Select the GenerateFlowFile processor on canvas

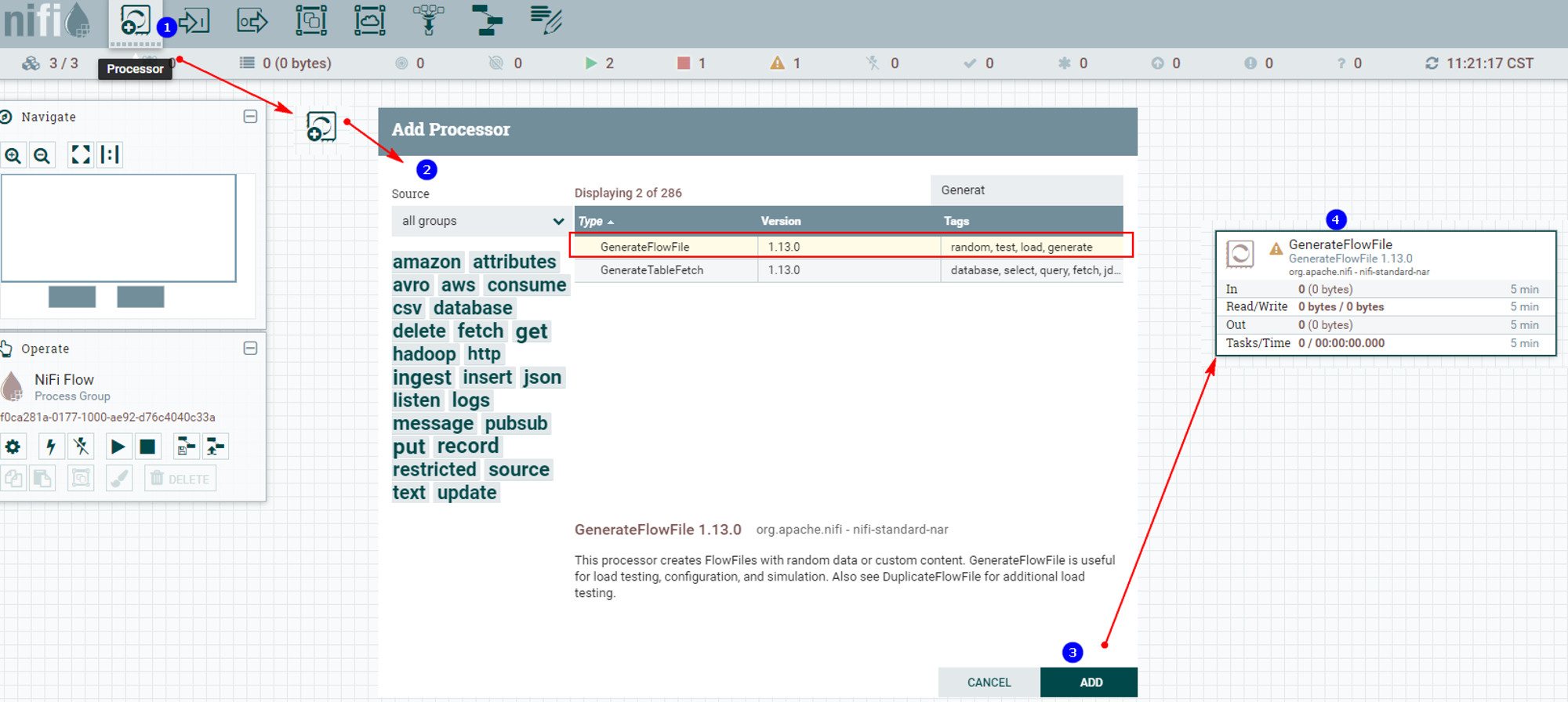[1385, 293]
